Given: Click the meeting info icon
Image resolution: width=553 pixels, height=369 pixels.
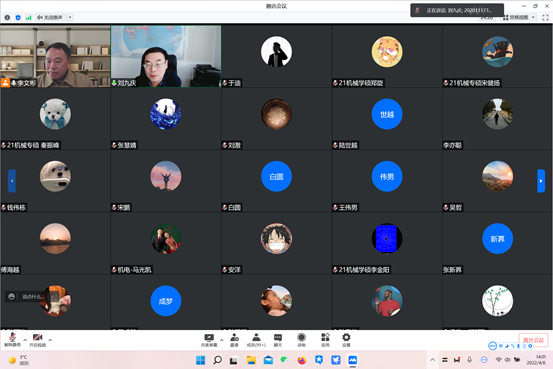Looking at the screenshot, I should pos(7,17).
